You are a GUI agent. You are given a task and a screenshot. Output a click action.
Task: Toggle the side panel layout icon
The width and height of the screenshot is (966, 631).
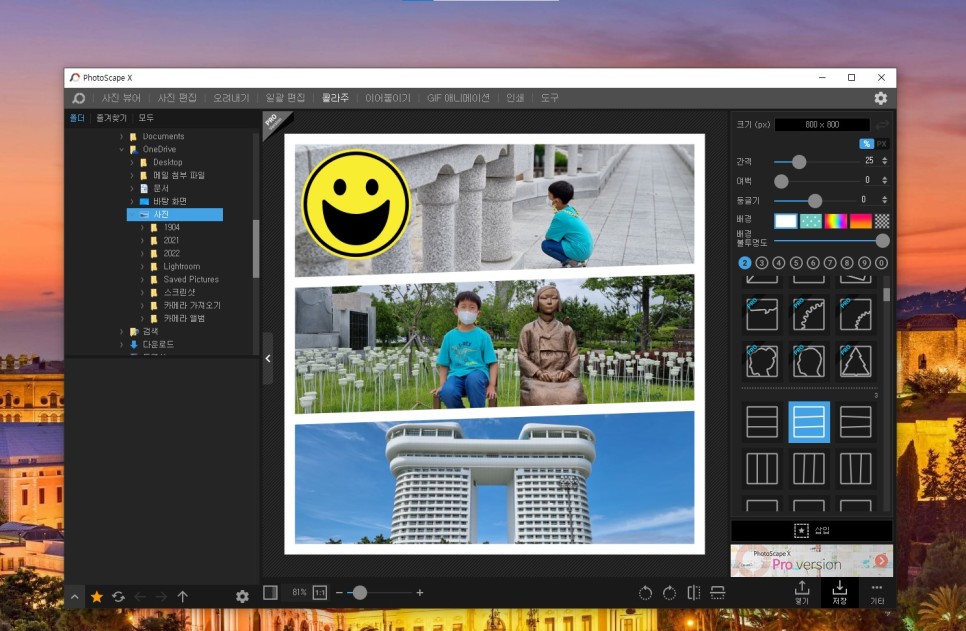pyautogui.click(x=270, y=592)
